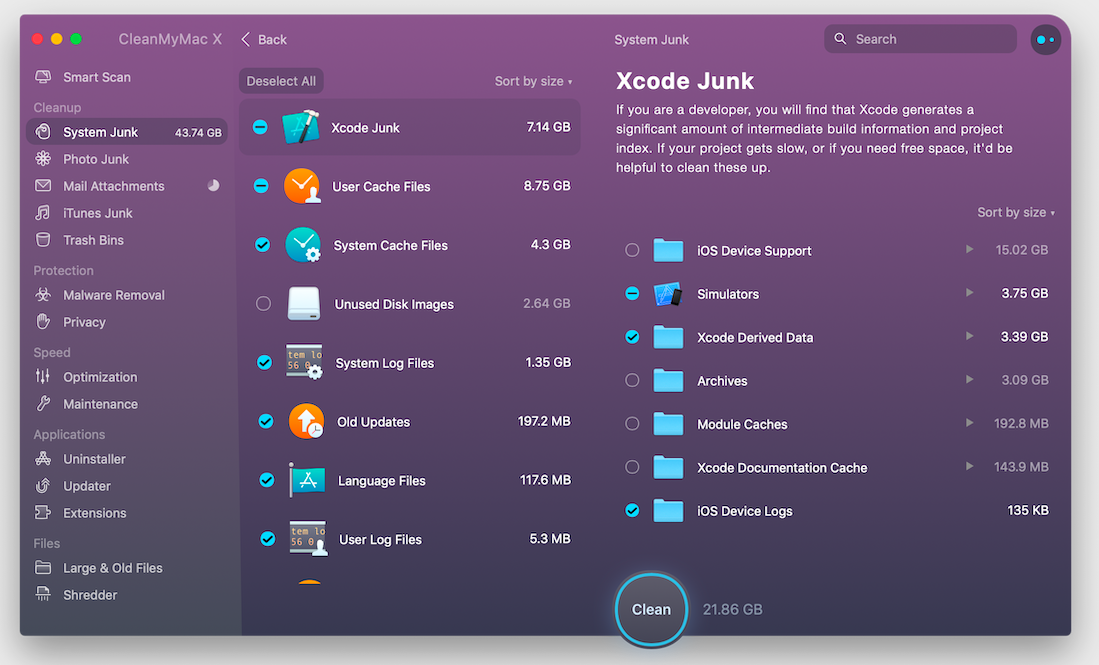Viewport: 1099px width, 665px height.
Task: Uncheck Language Files
Action: click(x=266, y=480)
